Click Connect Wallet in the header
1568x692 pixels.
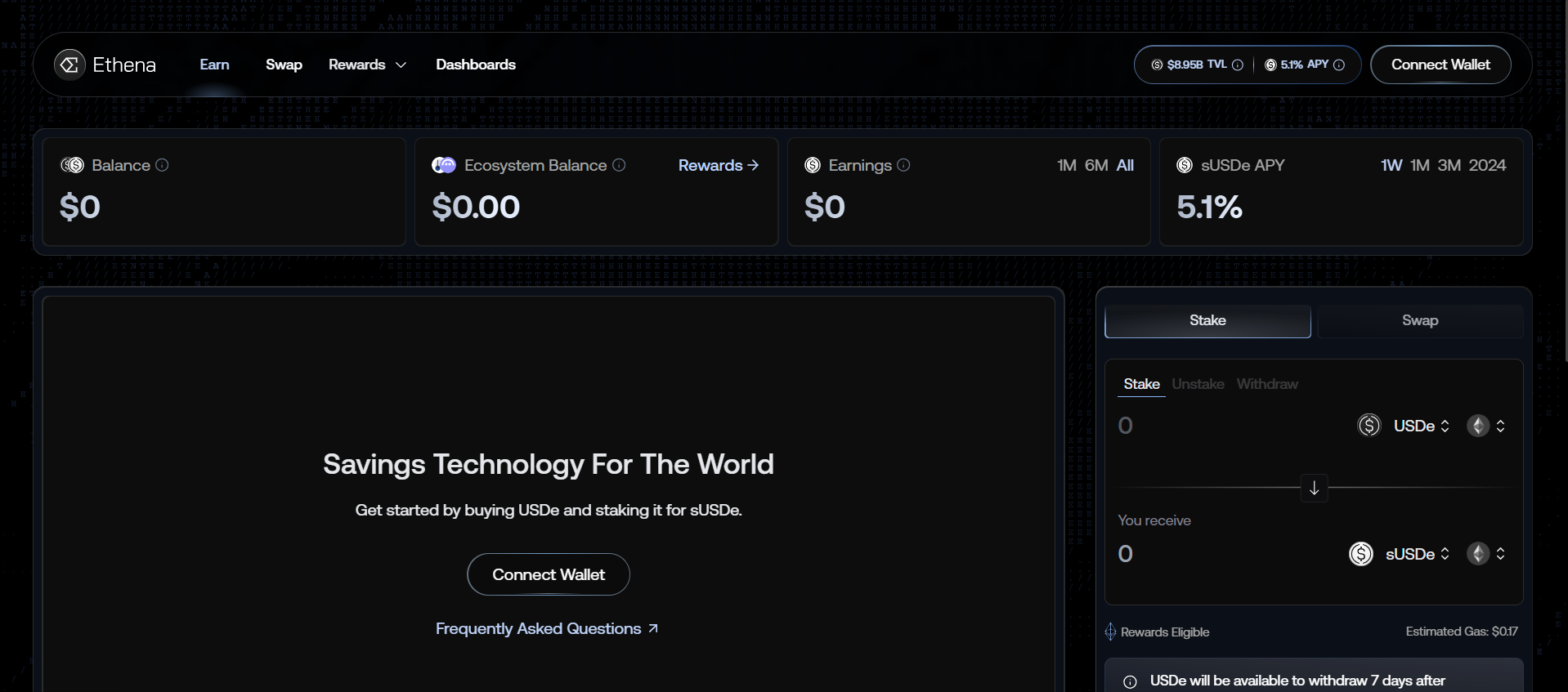click(1440, 65)
